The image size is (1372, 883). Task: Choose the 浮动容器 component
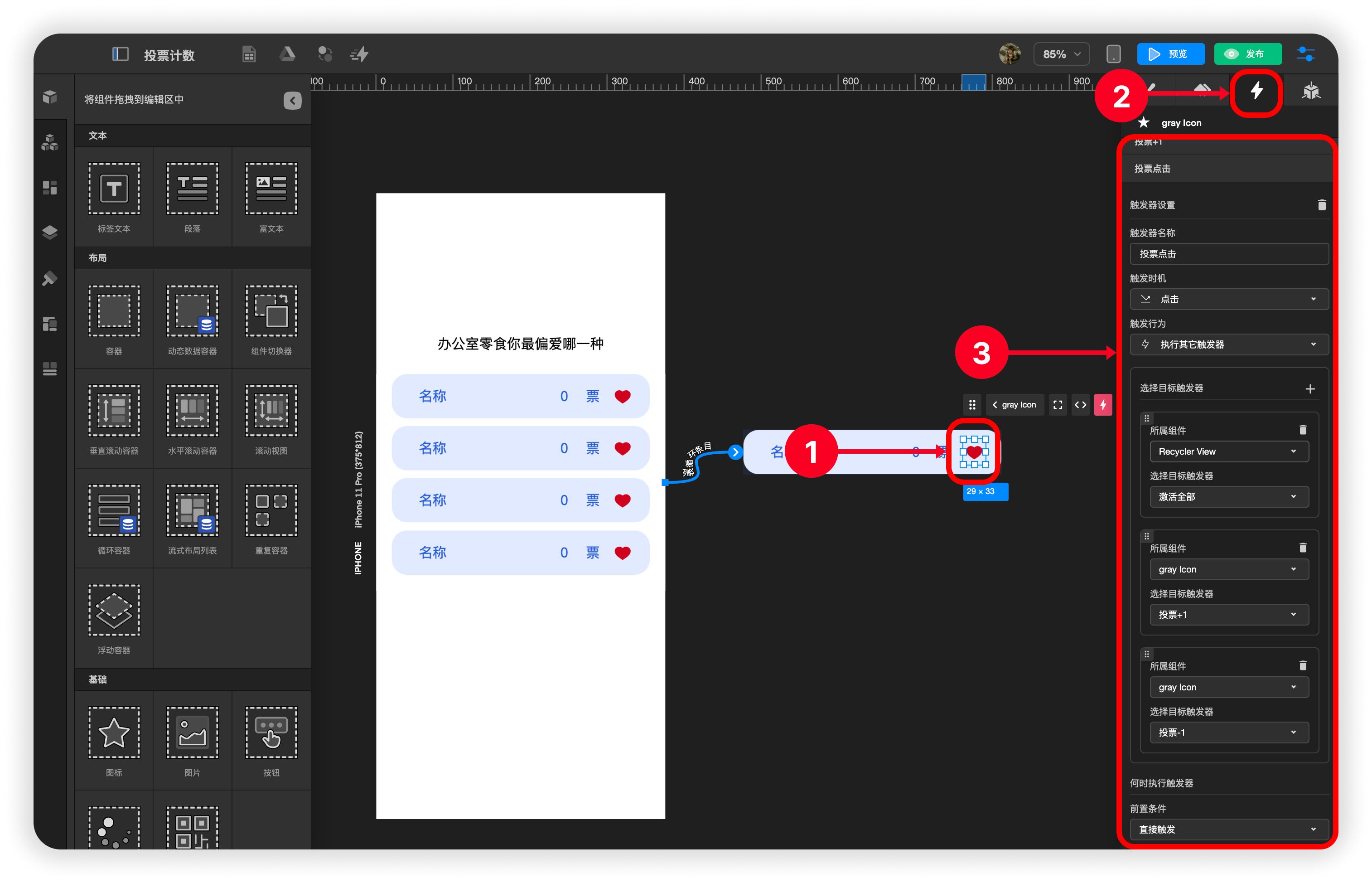[114, 619]
